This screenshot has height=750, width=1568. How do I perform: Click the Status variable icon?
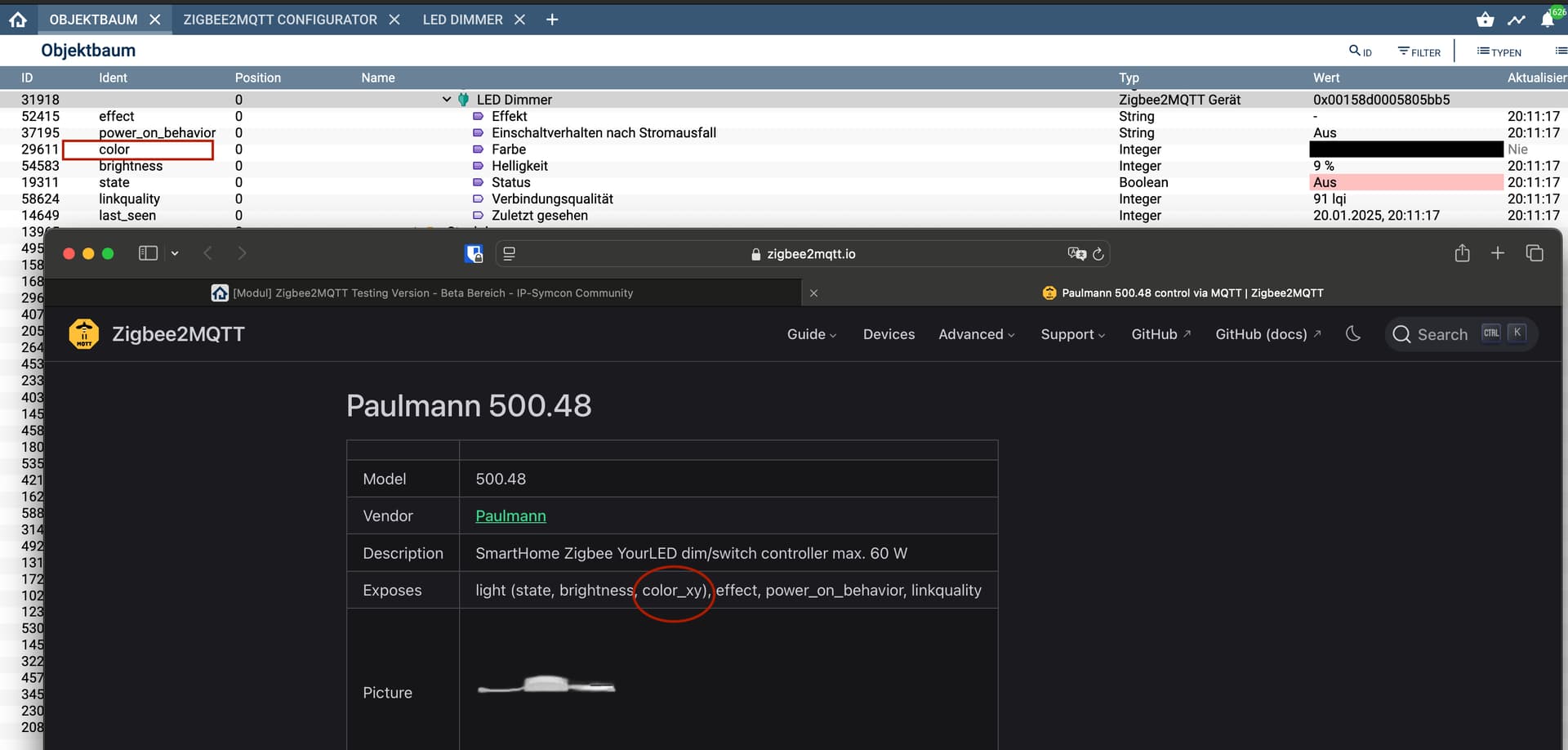[x=479, y=182]
